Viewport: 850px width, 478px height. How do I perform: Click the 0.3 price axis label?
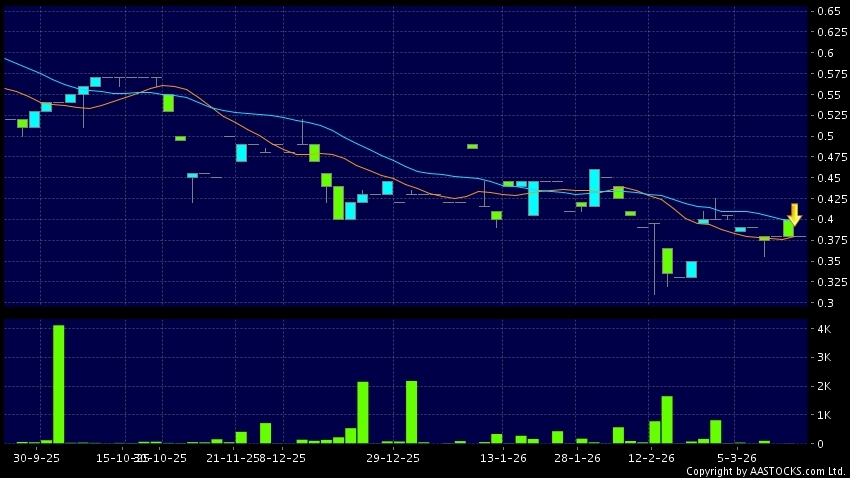(824, 303)
